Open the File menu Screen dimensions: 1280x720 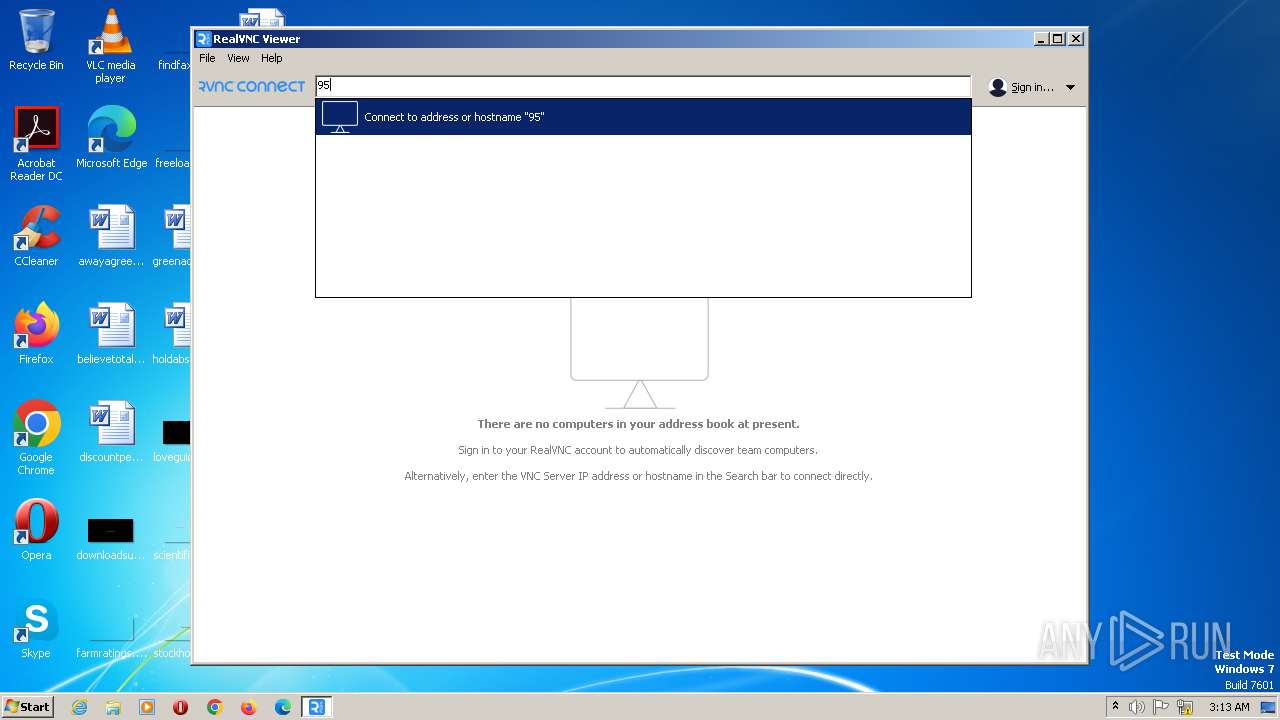(207, 58)
